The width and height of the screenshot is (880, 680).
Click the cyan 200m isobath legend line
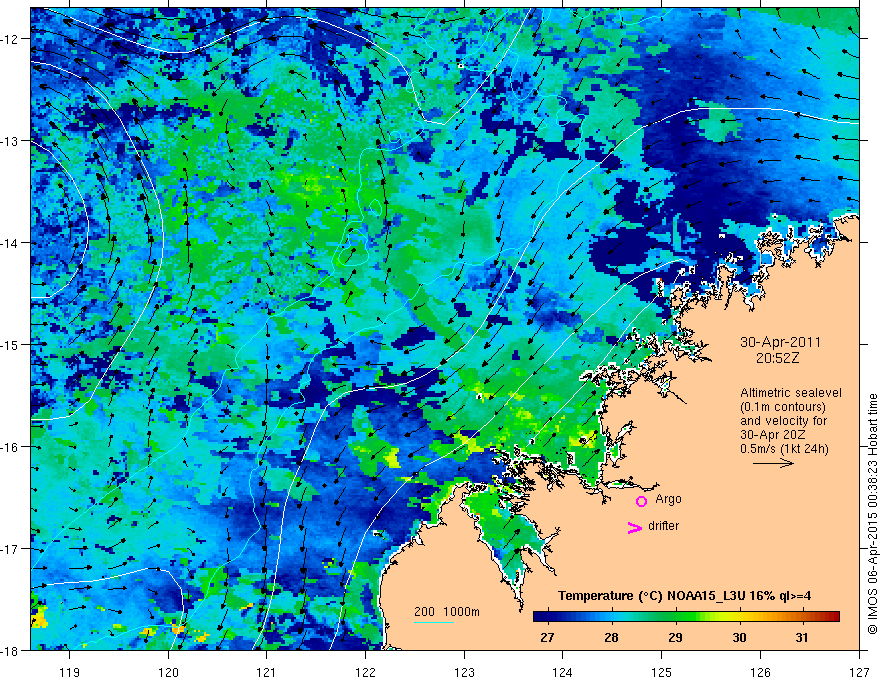(x=434, y=622)
